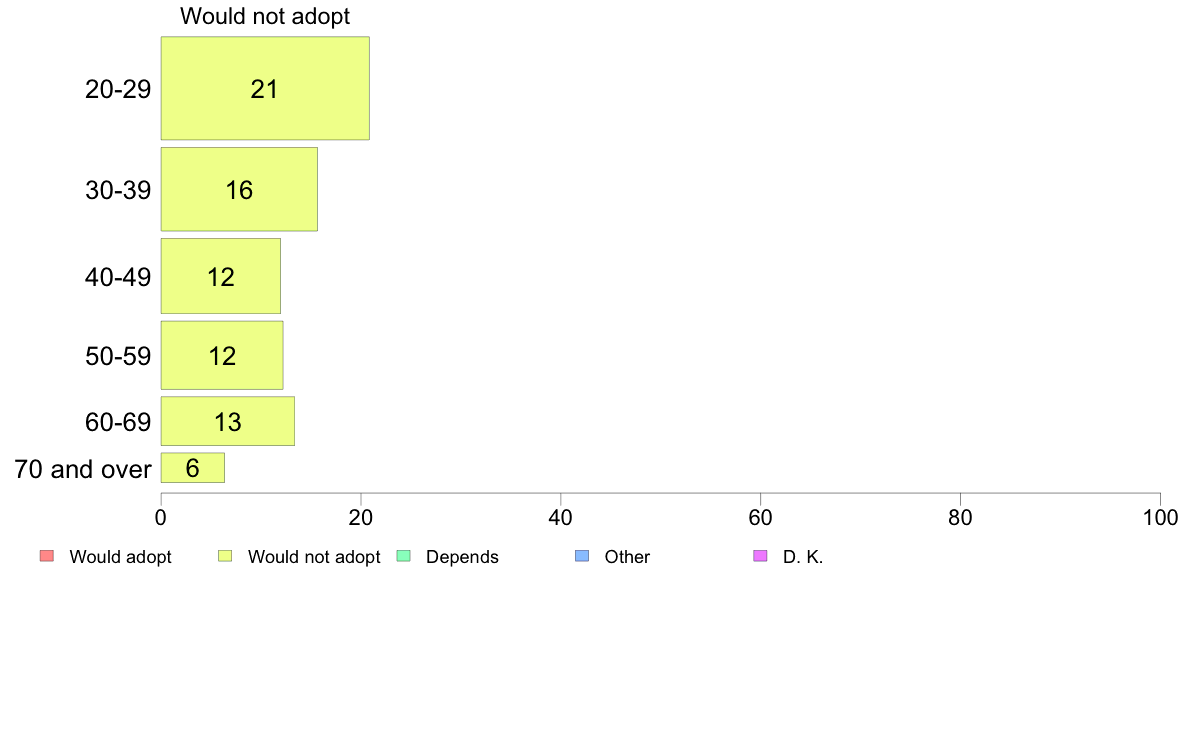Click the '60-69' age group label
The height and width of the screenshot is (736, 1188).
click(118, 422)
